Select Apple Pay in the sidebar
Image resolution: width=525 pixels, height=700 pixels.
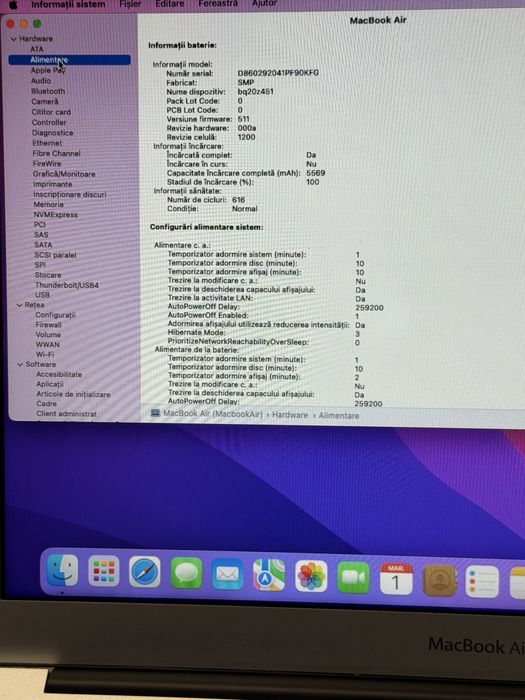(47, 70)
